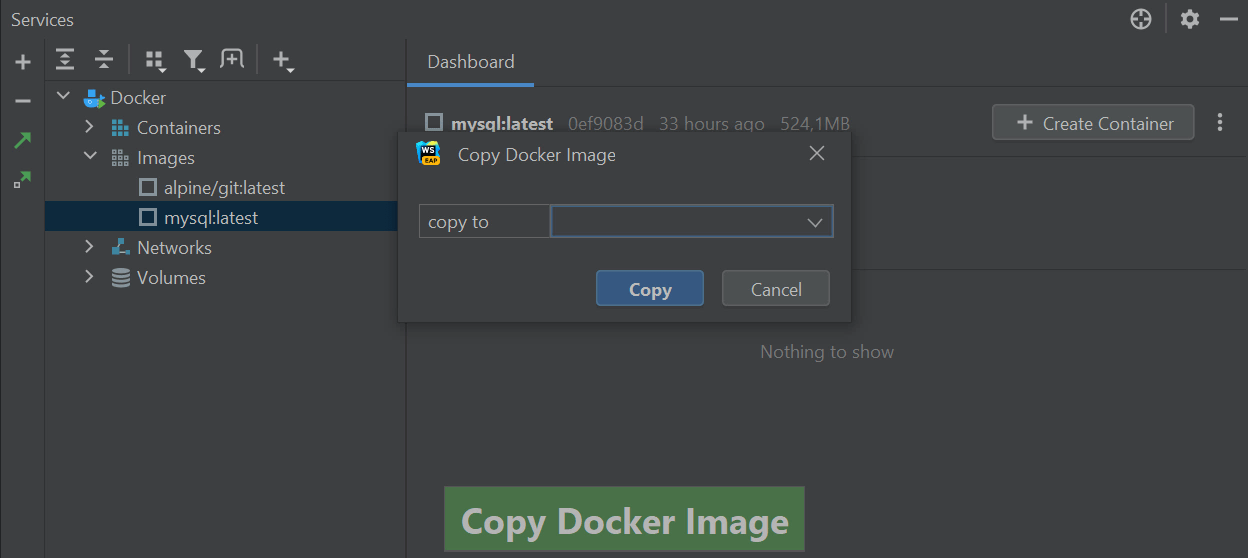Toggle the mysql:latest tree checkbox
This screenshot has height=558, width=1248.
[x=148, y=217]
